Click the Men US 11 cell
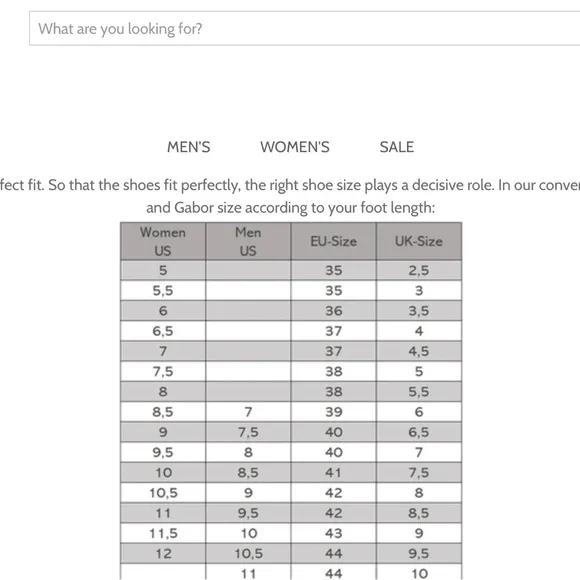 tap(248, 573)
